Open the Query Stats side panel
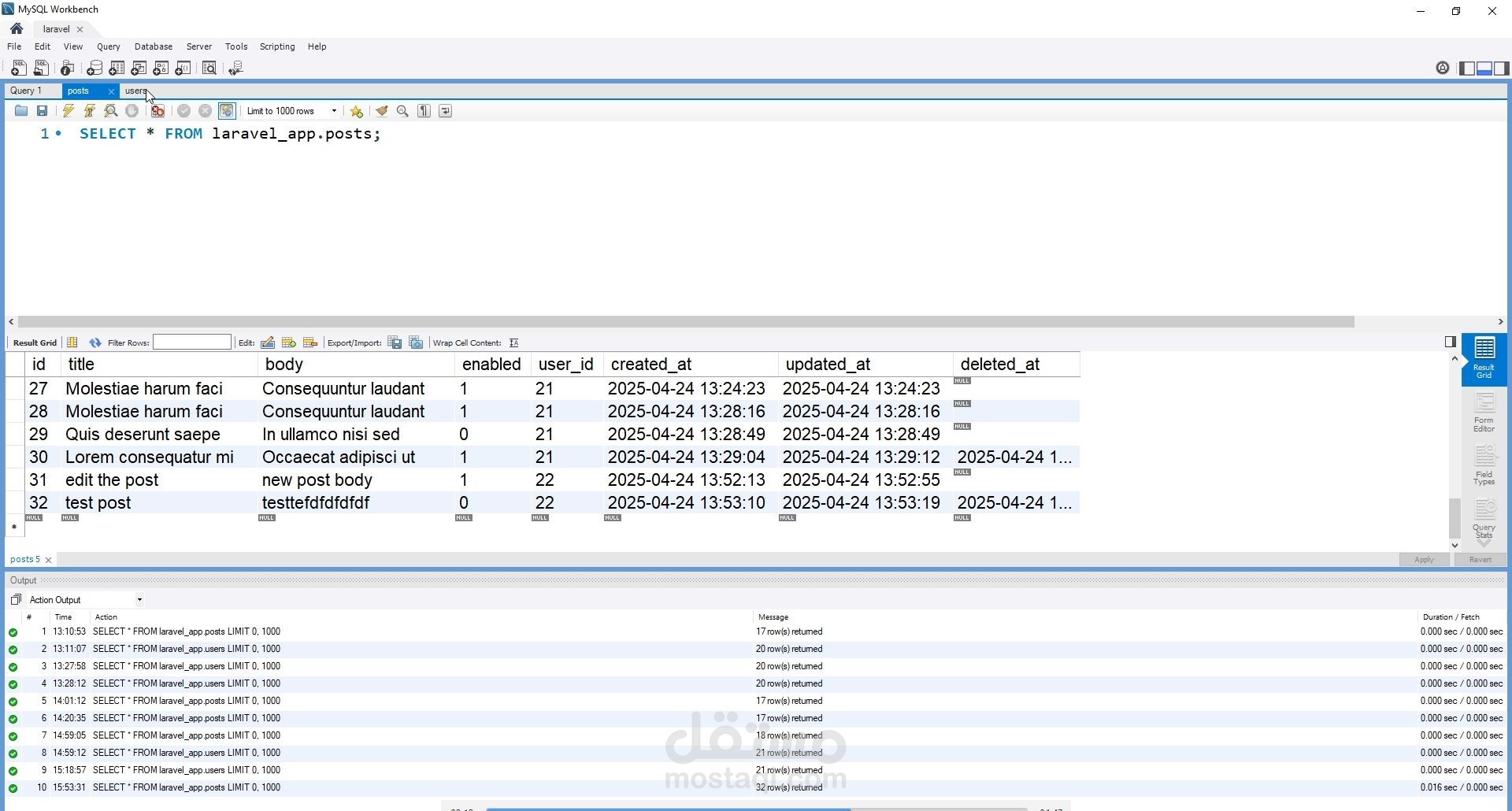Viewport: 1512px width, 811px height. click(x=1484, y=519)
